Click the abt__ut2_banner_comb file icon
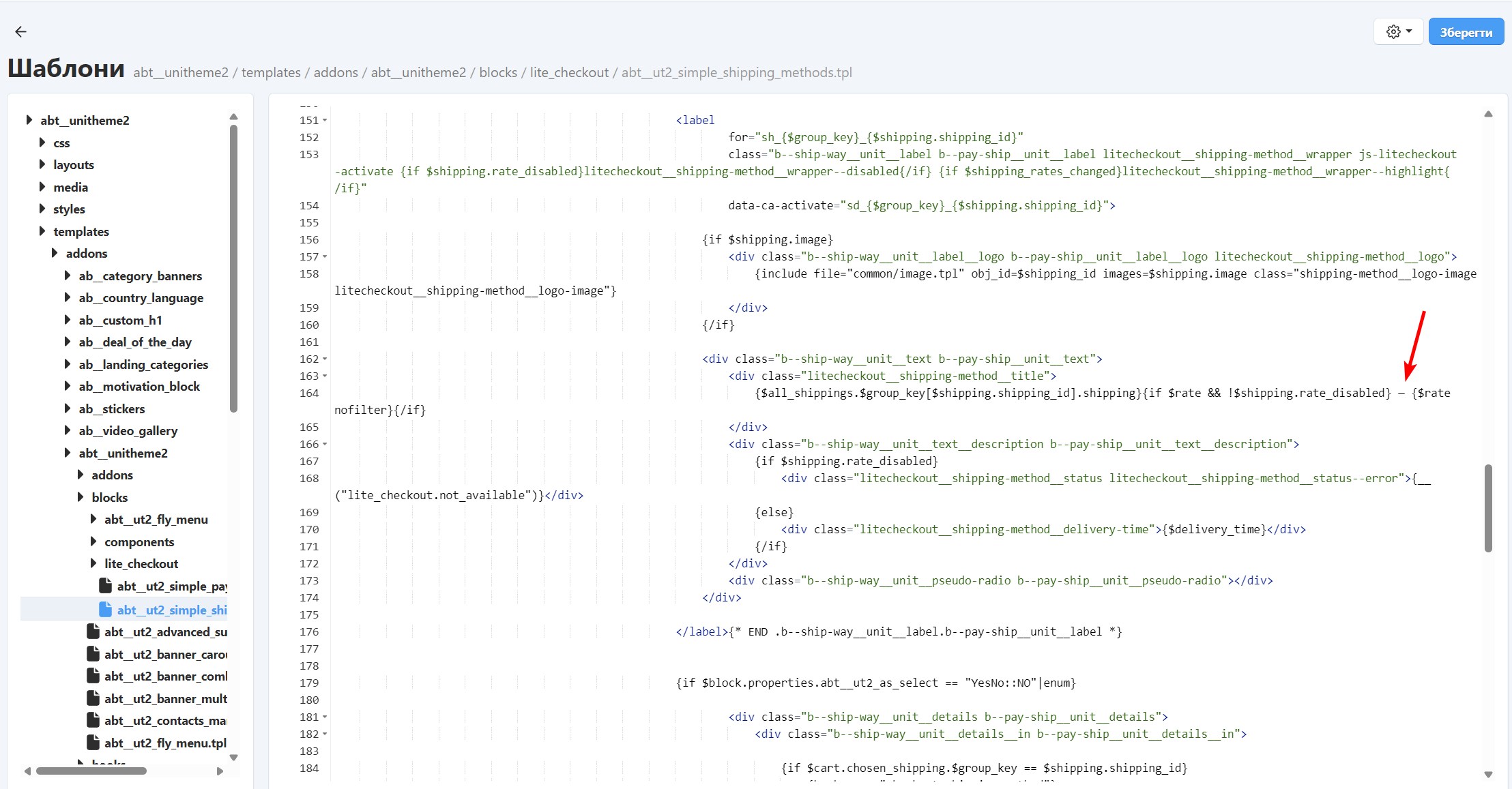 (x=93, y=676)
